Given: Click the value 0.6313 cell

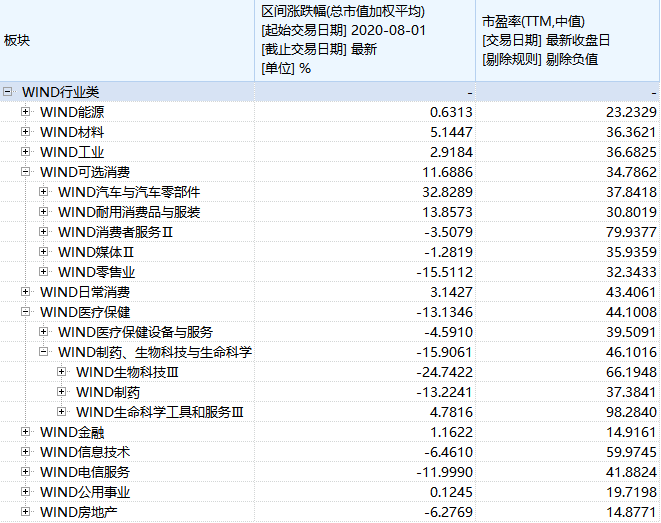Looking at the screenshot, I should [365, 112].
